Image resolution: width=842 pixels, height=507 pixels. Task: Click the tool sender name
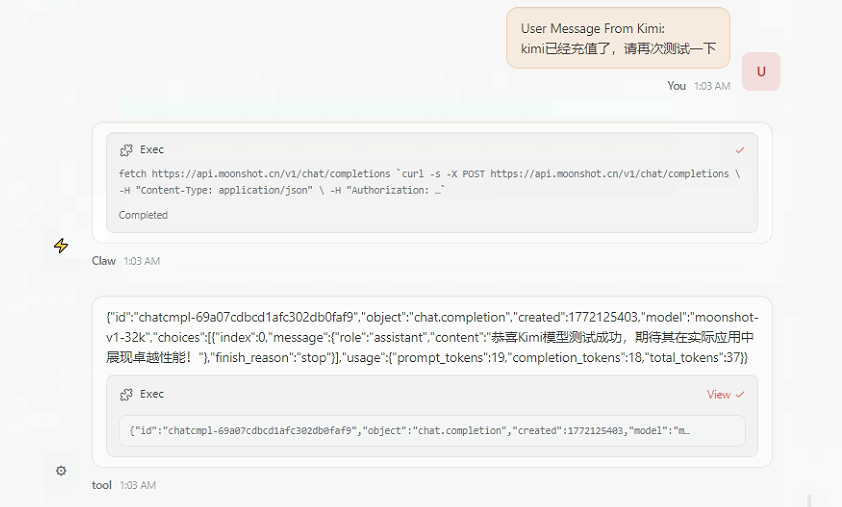pyautogui.click(x=101, y=485)
